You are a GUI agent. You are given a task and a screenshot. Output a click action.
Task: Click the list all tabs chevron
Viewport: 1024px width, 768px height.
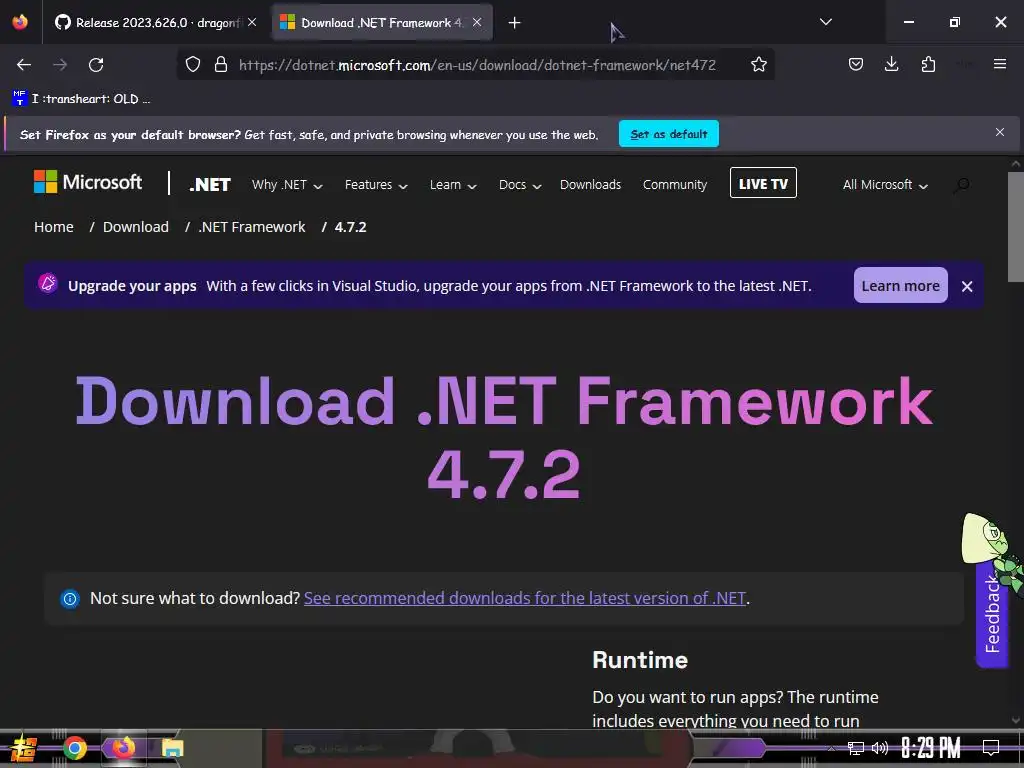825,22
